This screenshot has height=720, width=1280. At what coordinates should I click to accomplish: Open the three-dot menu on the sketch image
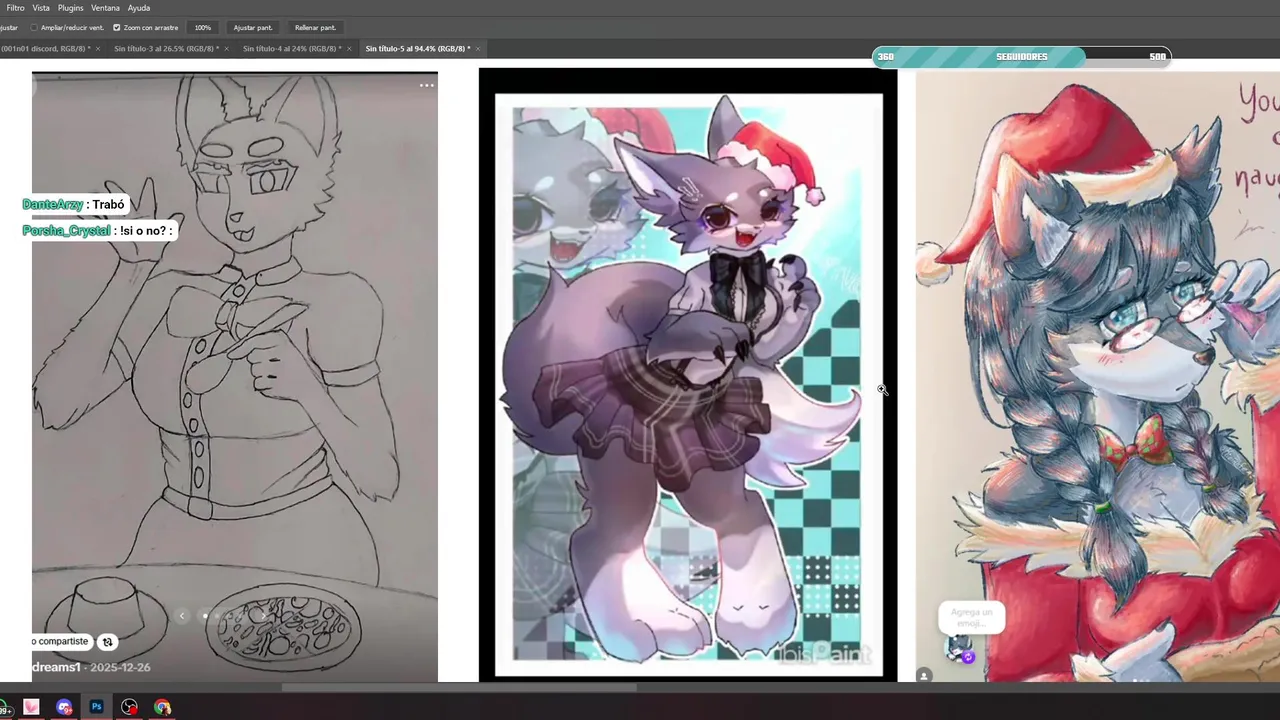[x=427, y=85]
